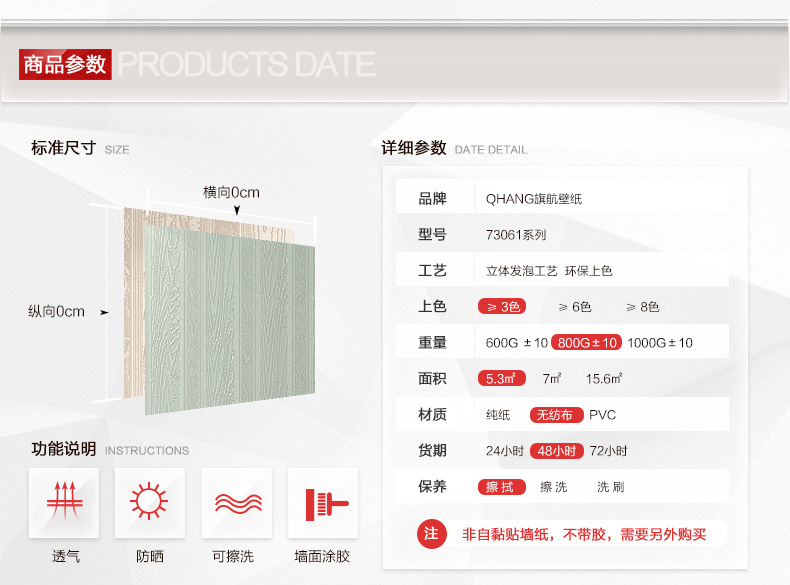Click the 品牌 row label
Screen dimensions: 790x585
tap(432, 199)
